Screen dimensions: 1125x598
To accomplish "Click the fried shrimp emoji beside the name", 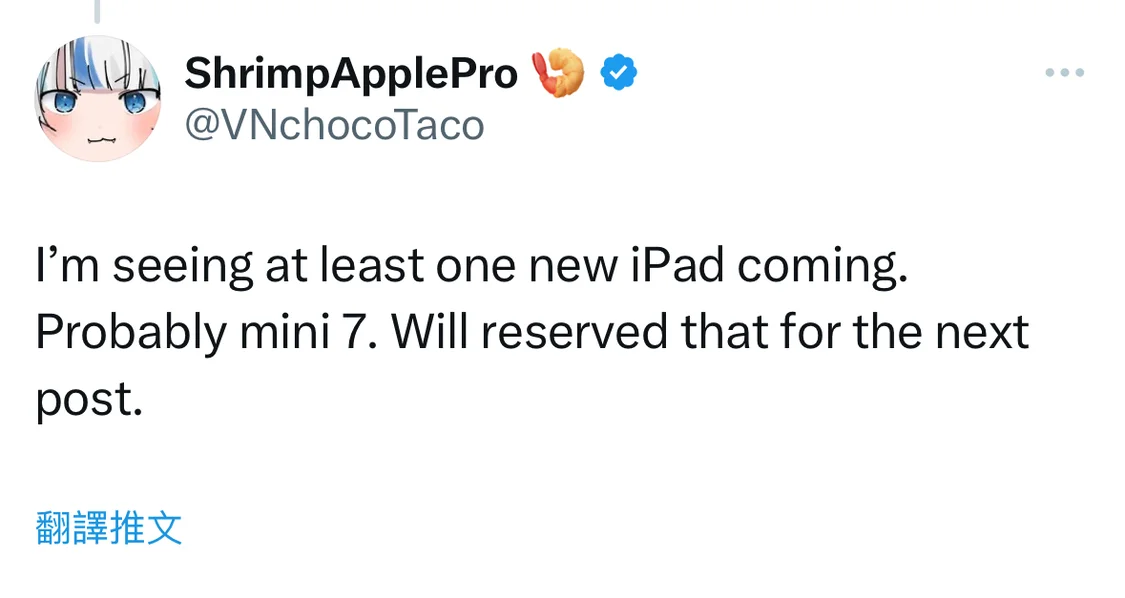I will pyautogui.click(x=559, y=73).
